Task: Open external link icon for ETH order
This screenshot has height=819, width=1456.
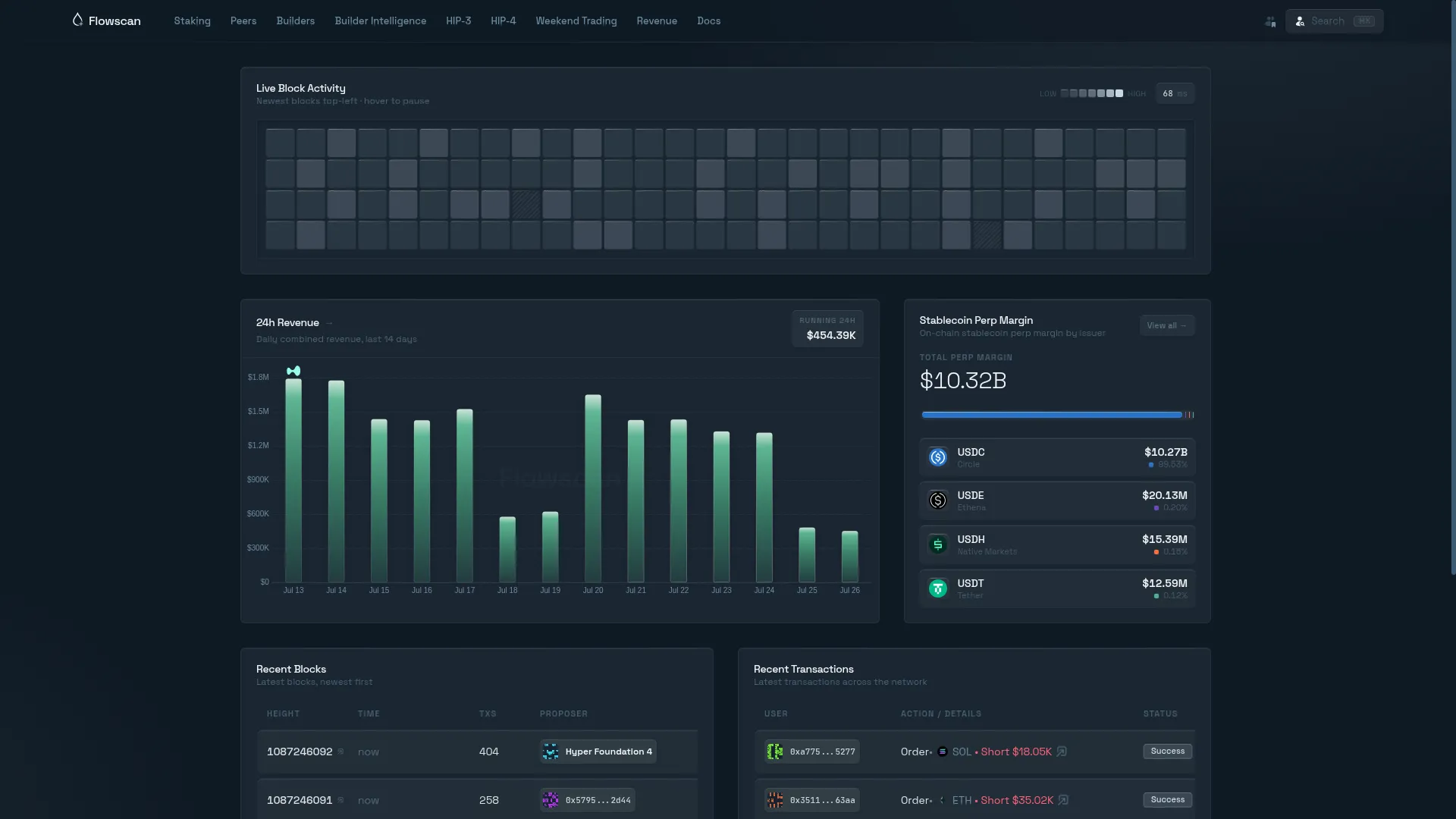Action: click(x=1063, y=800)
